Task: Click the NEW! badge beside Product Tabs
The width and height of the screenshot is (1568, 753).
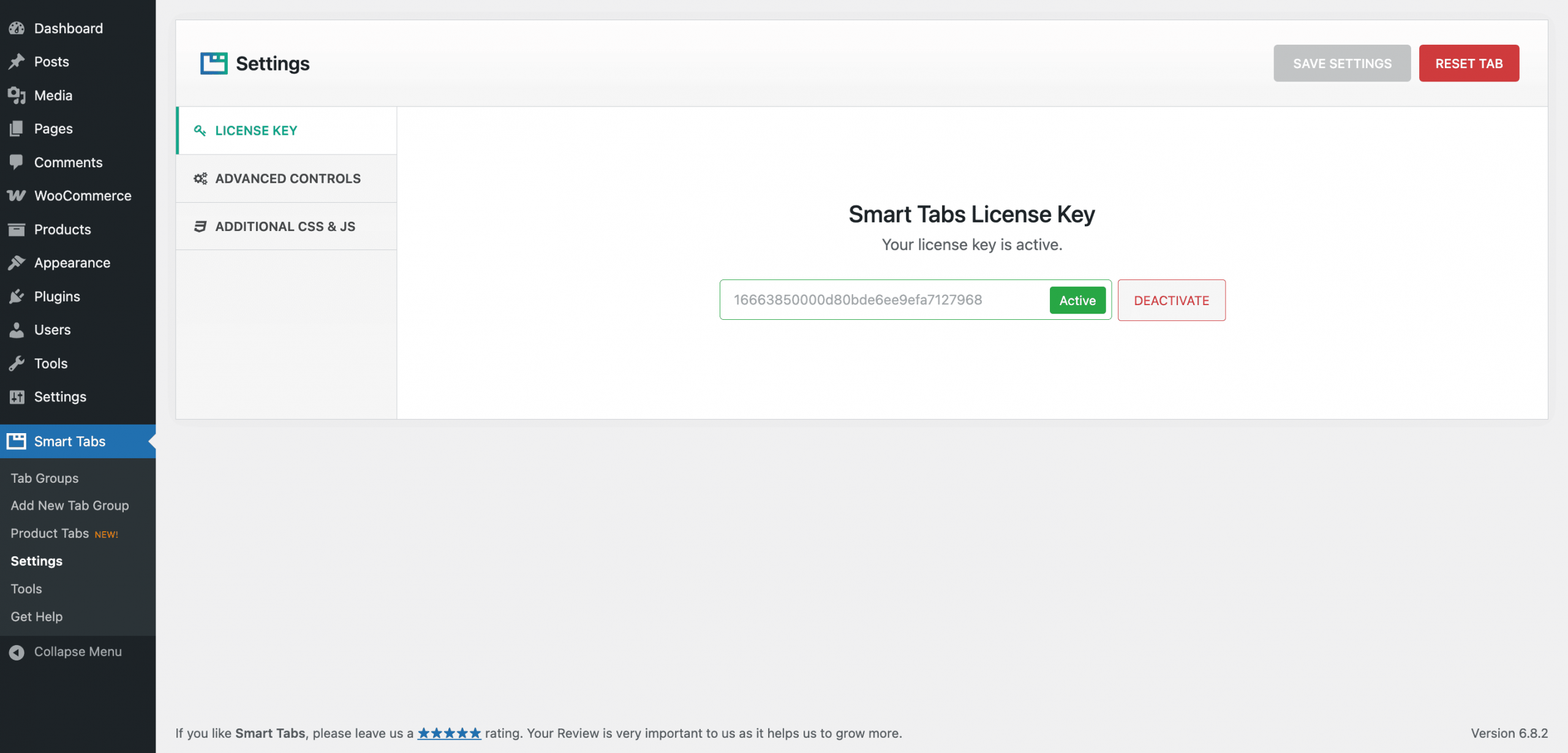Action: coord(107,534)
